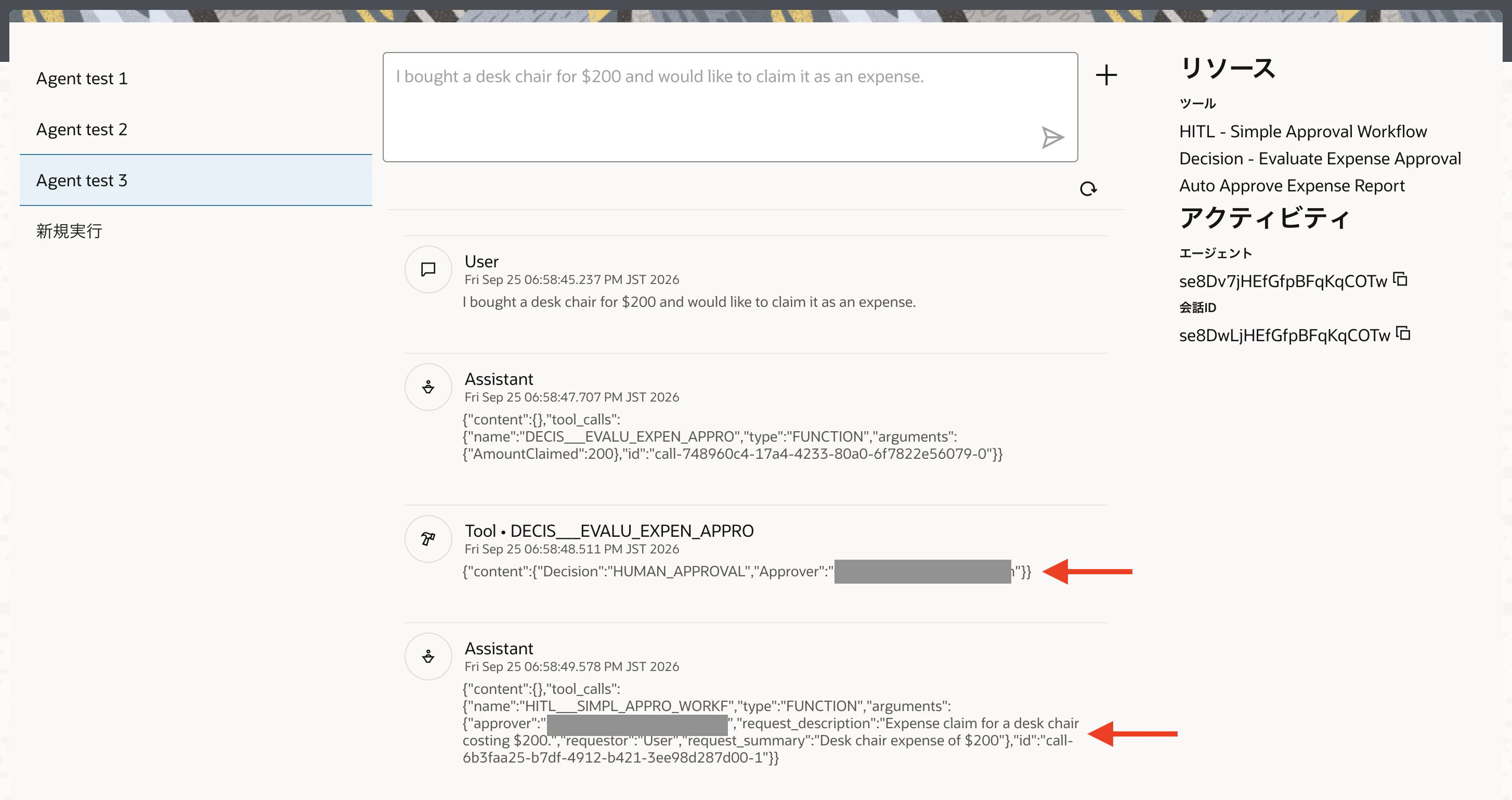Image resolution: width=1512 pixels, height=800 pixels.
Task: Click the ツール label
Action: coord(1197,104)
